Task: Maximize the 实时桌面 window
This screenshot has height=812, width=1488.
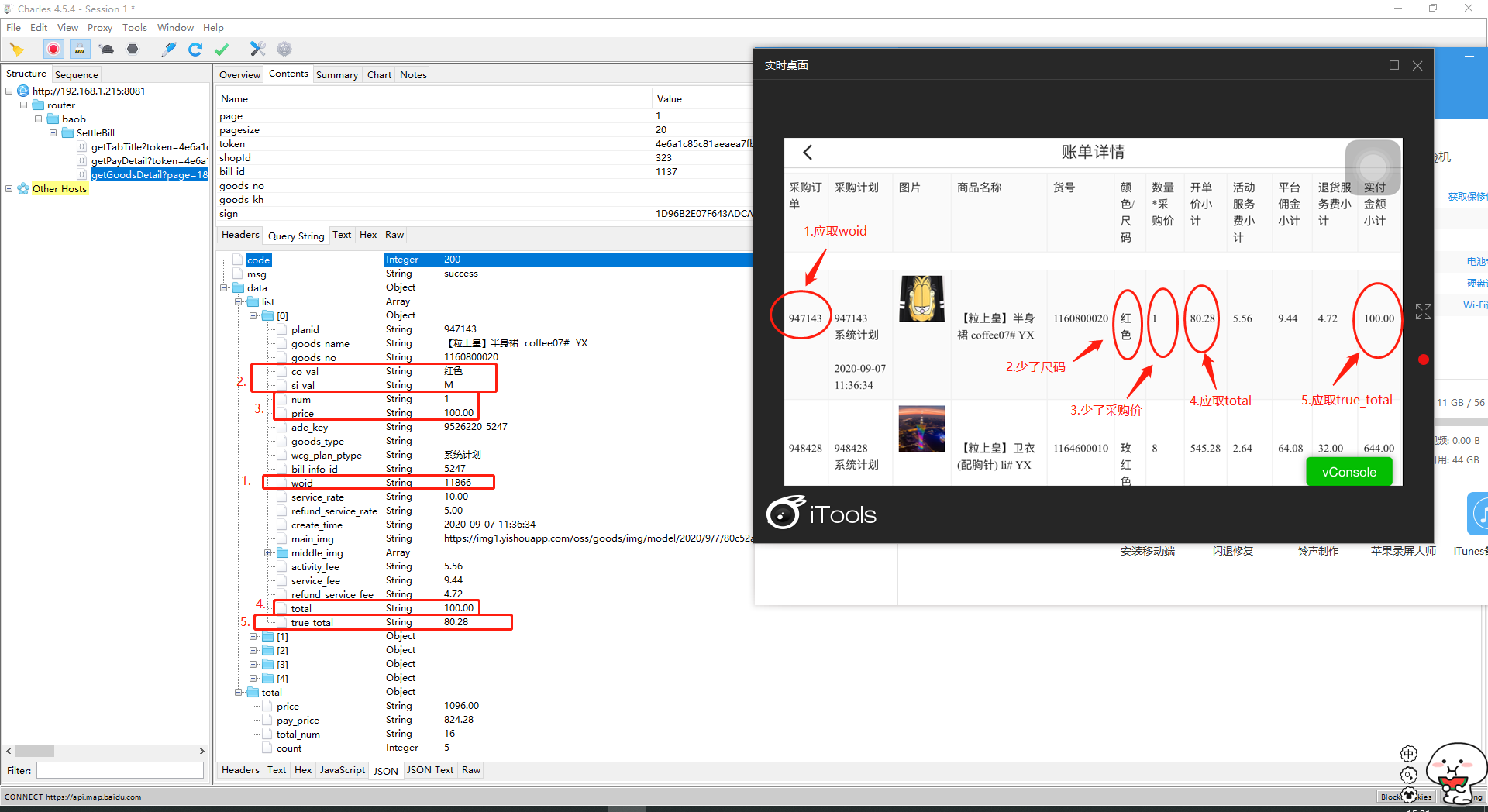Action: pyautogui.click(x=1394, y=65)
